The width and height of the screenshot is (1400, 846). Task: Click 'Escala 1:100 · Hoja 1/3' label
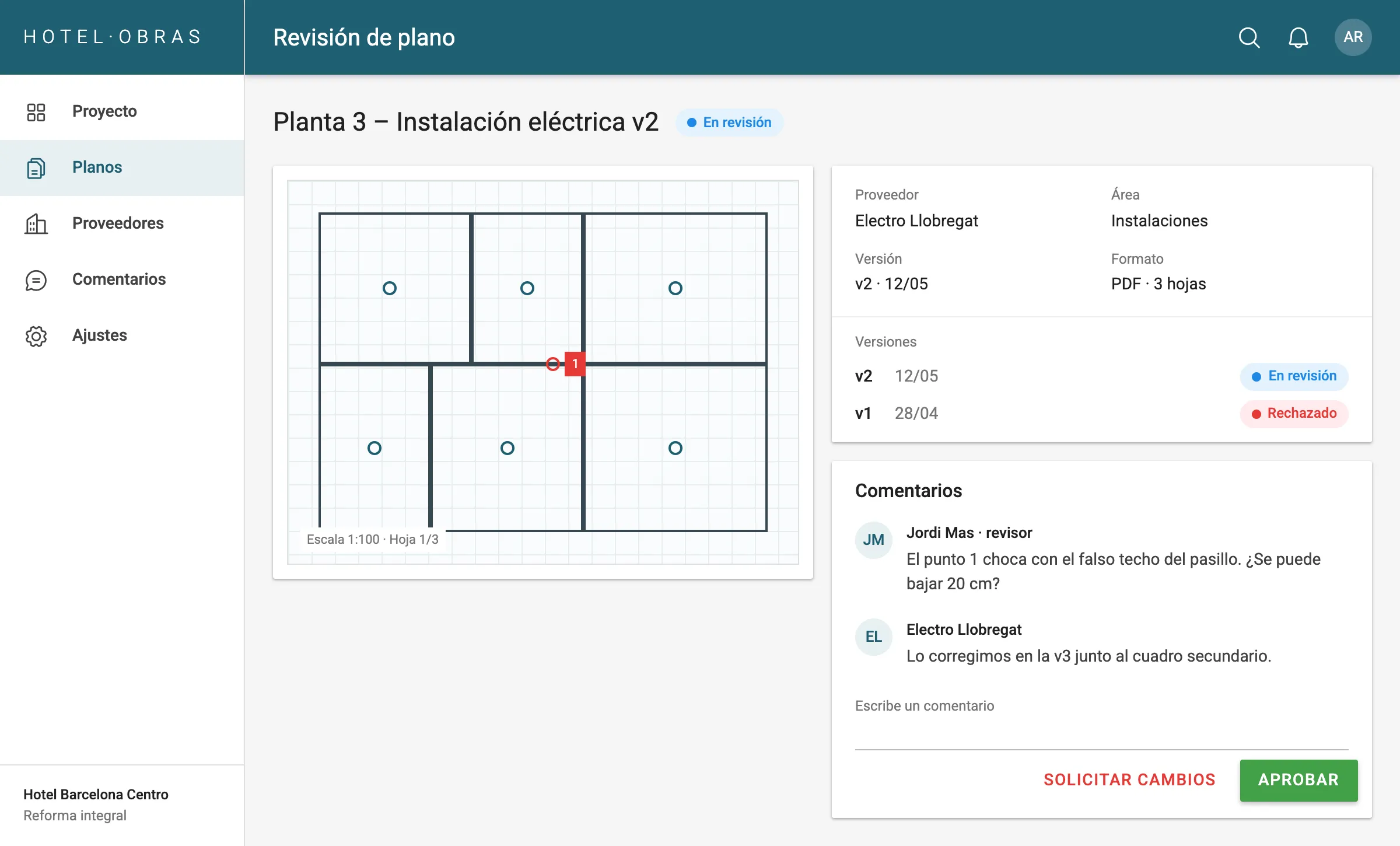tap(372, 539)
